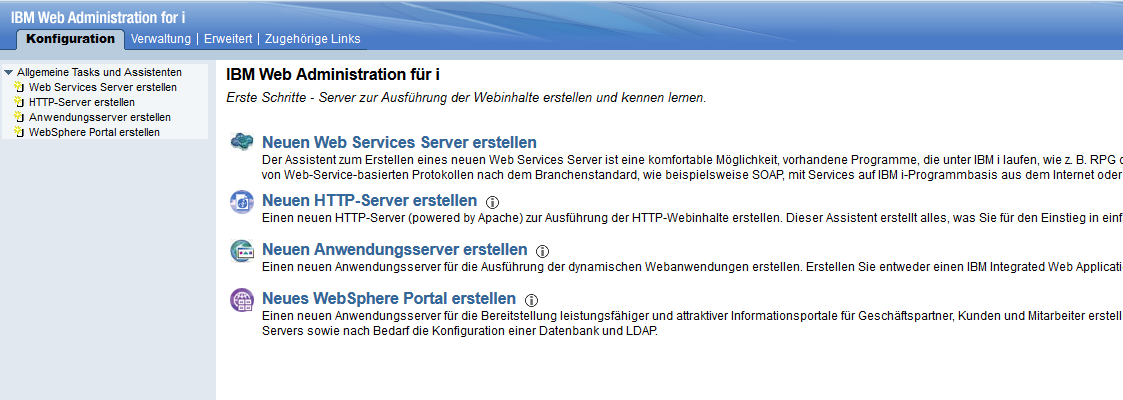
Task: Show info for Neuen Anwendungsserver erstellen
Action: tap(542, 251)
